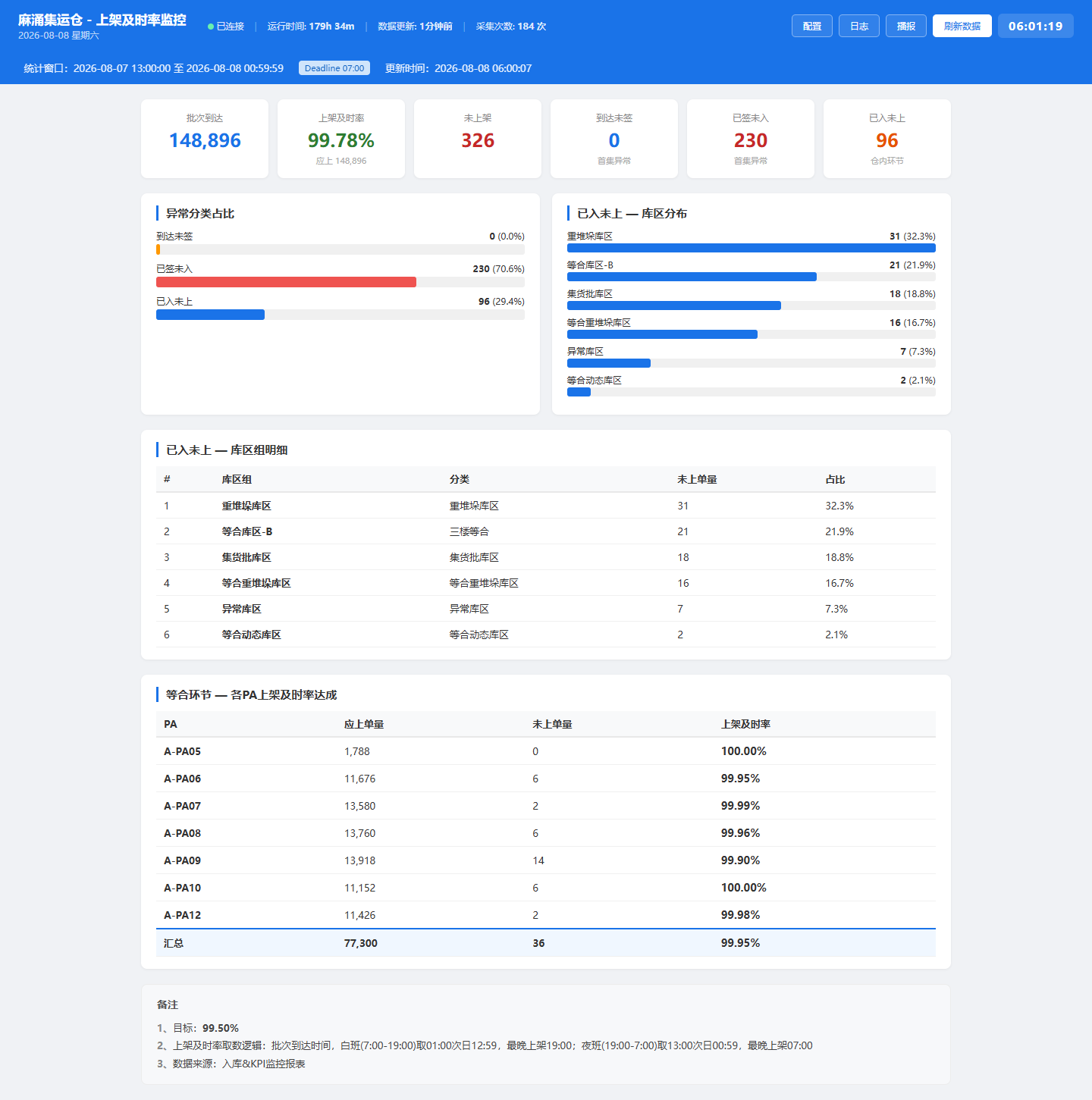Select the 上架及时率 99.78% card
Screen dimensions: 1092x1100
pos(341,139)
